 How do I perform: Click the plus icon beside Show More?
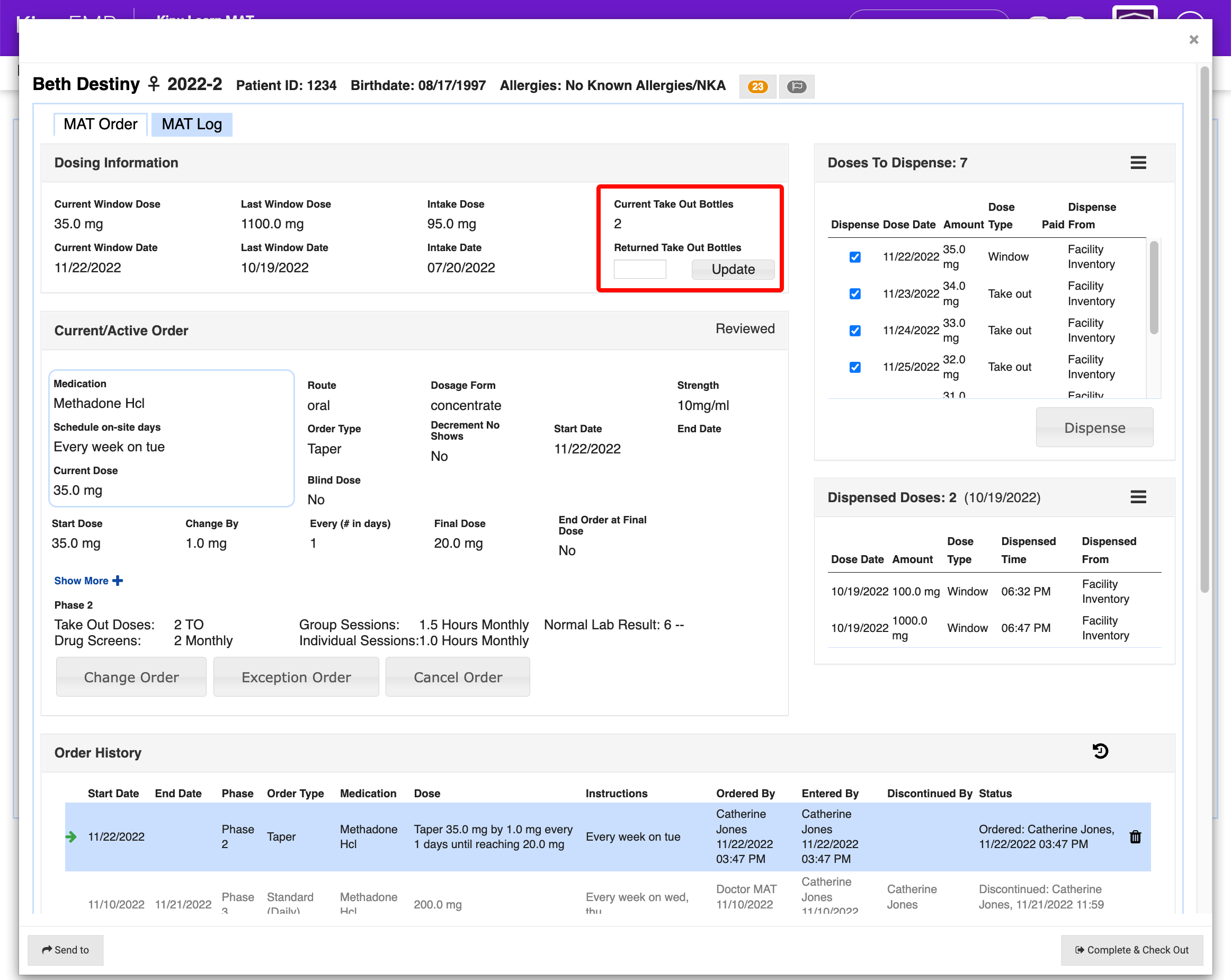click(x=118, y=580)
